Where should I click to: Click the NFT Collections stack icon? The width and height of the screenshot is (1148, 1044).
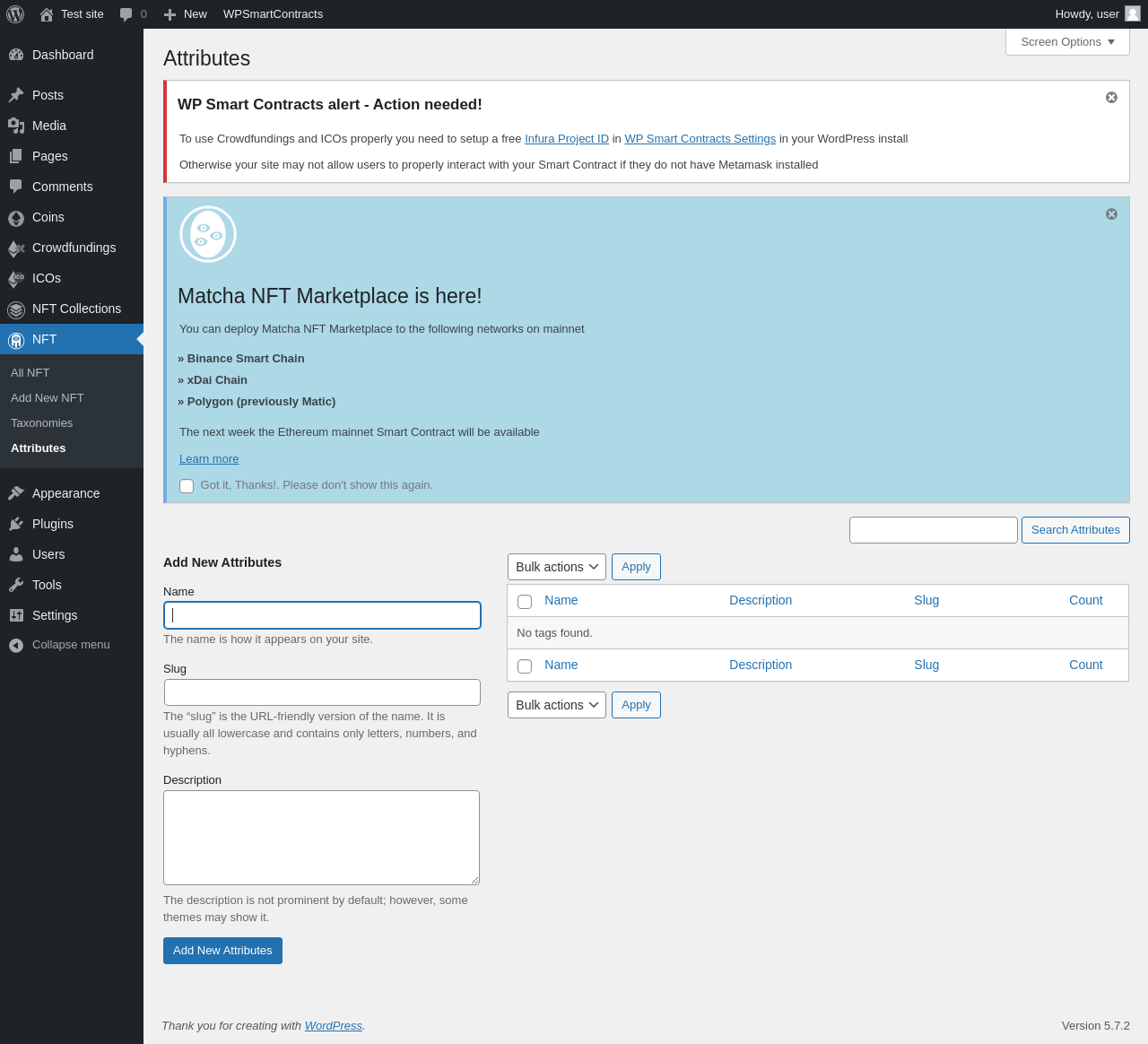click(16, 309)
